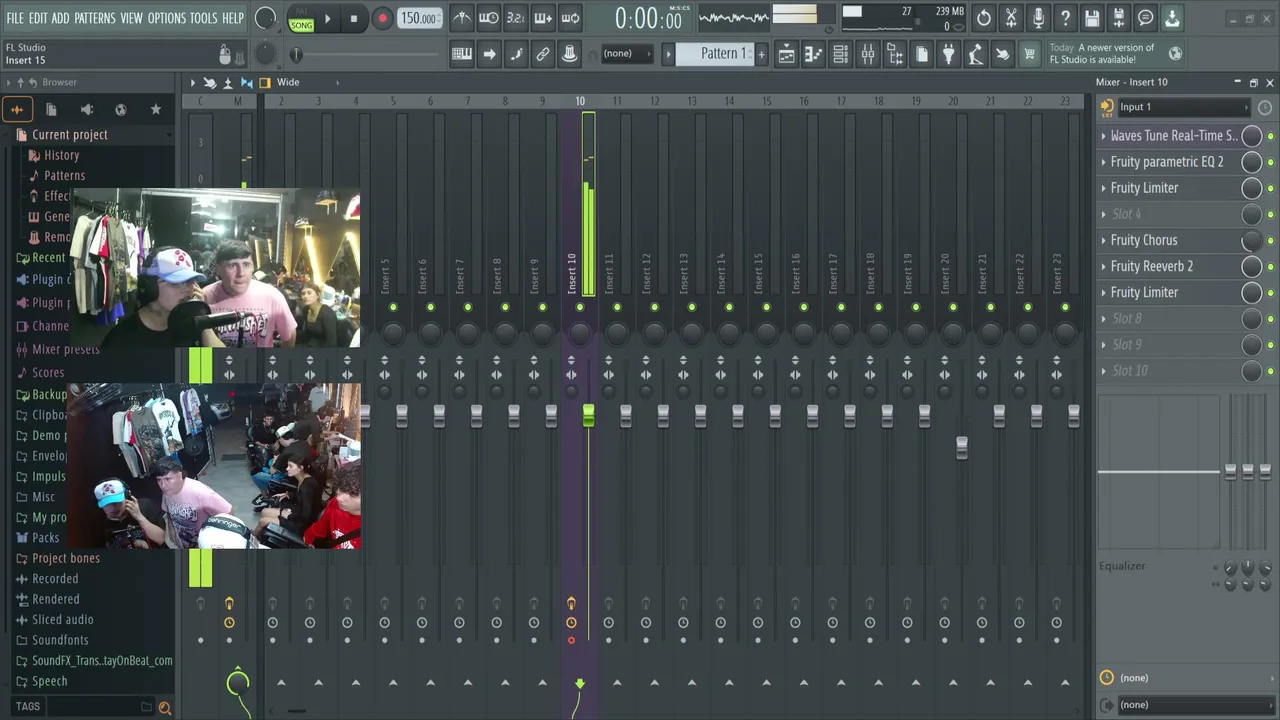Toggle typing keyboard to piano icon
1280x720 pixels.
point(462,54)
